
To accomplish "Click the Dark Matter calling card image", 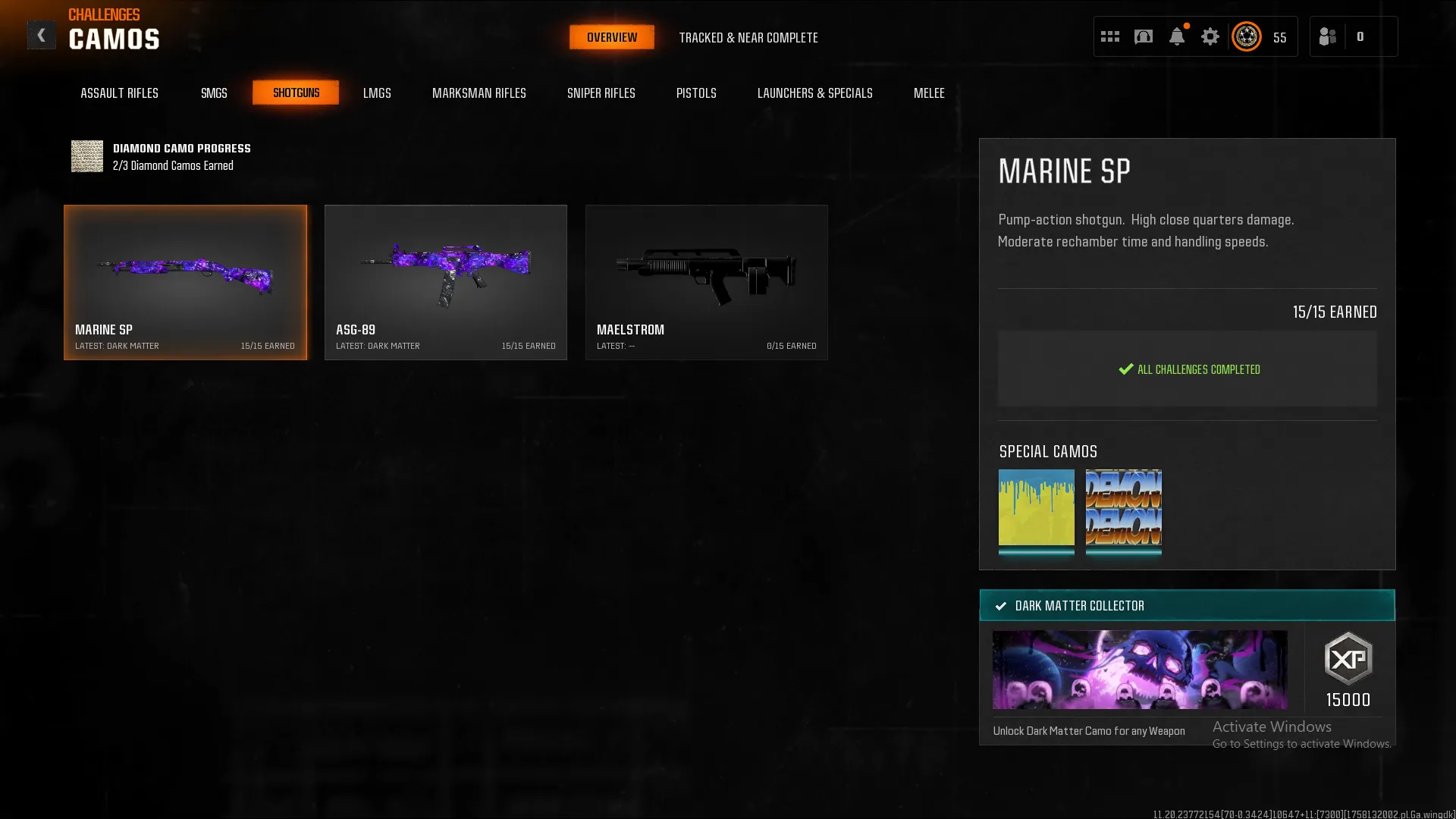I will tap(1139, 670).
